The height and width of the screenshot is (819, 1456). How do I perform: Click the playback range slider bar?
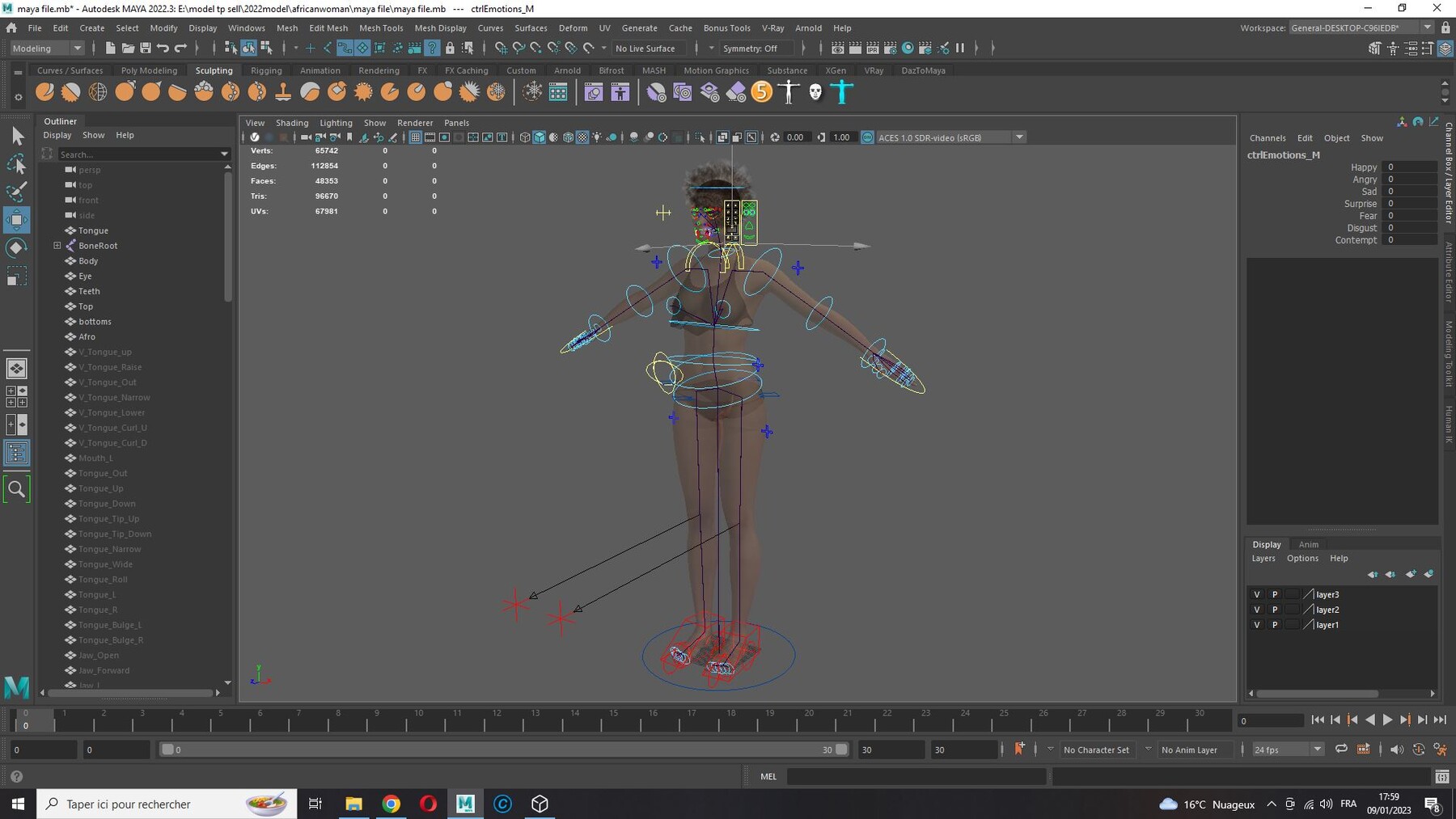[504, 749]
